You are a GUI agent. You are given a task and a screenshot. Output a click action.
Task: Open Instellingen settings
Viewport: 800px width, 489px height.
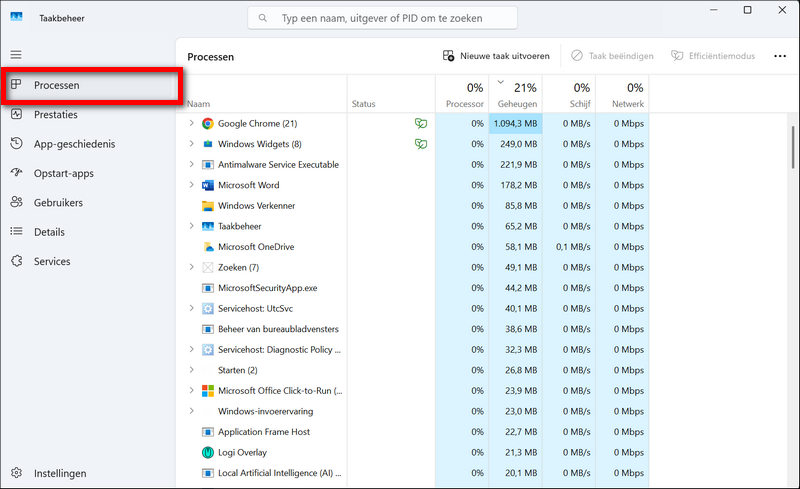coord(60,473)
